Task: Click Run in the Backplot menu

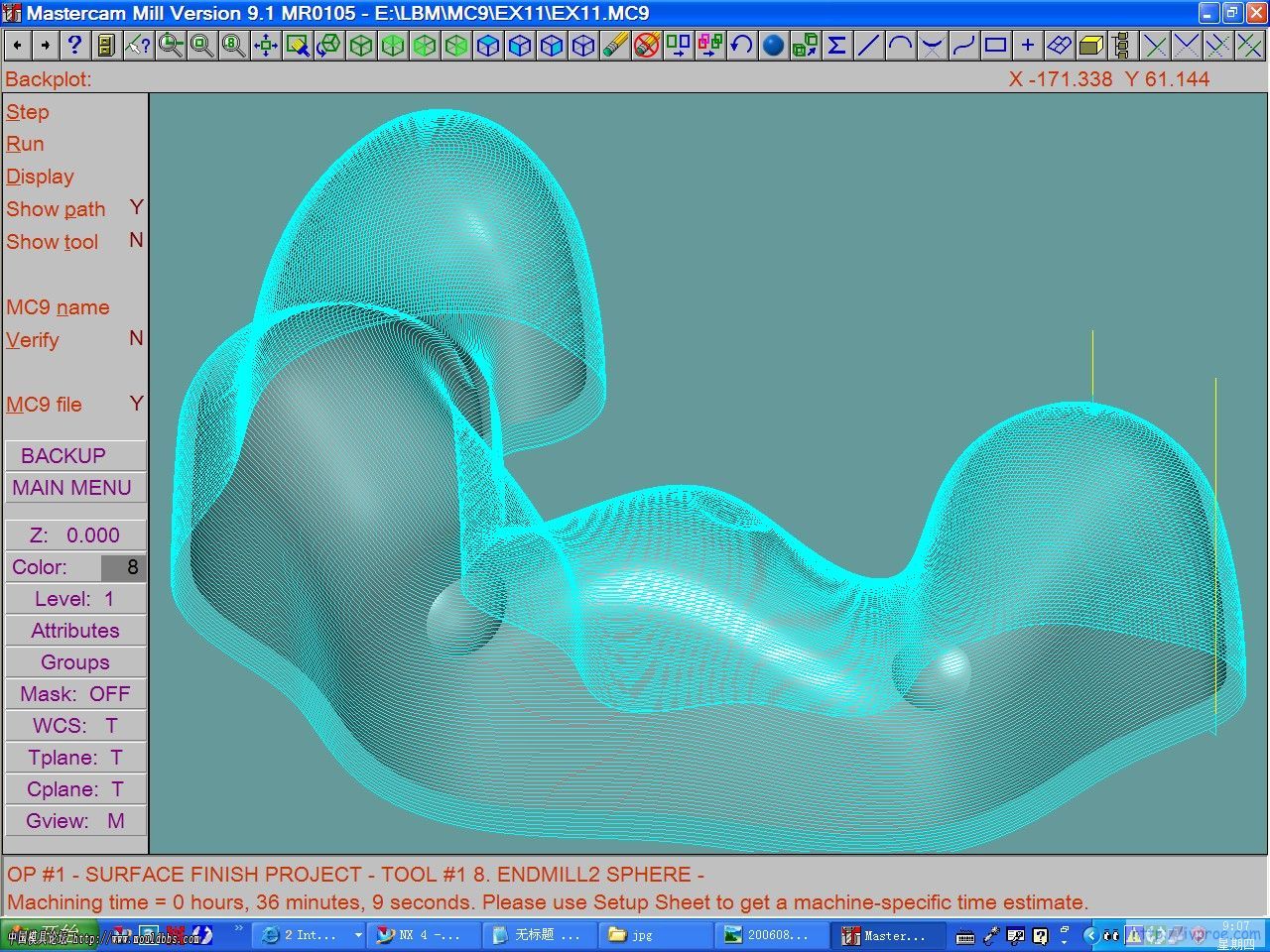Action: tap(25, 144)
